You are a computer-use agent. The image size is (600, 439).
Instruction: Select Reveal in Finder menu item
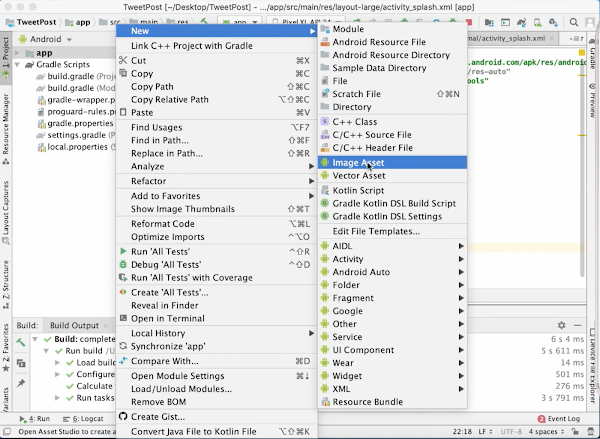pyautogui.click(x=217, y=305)
